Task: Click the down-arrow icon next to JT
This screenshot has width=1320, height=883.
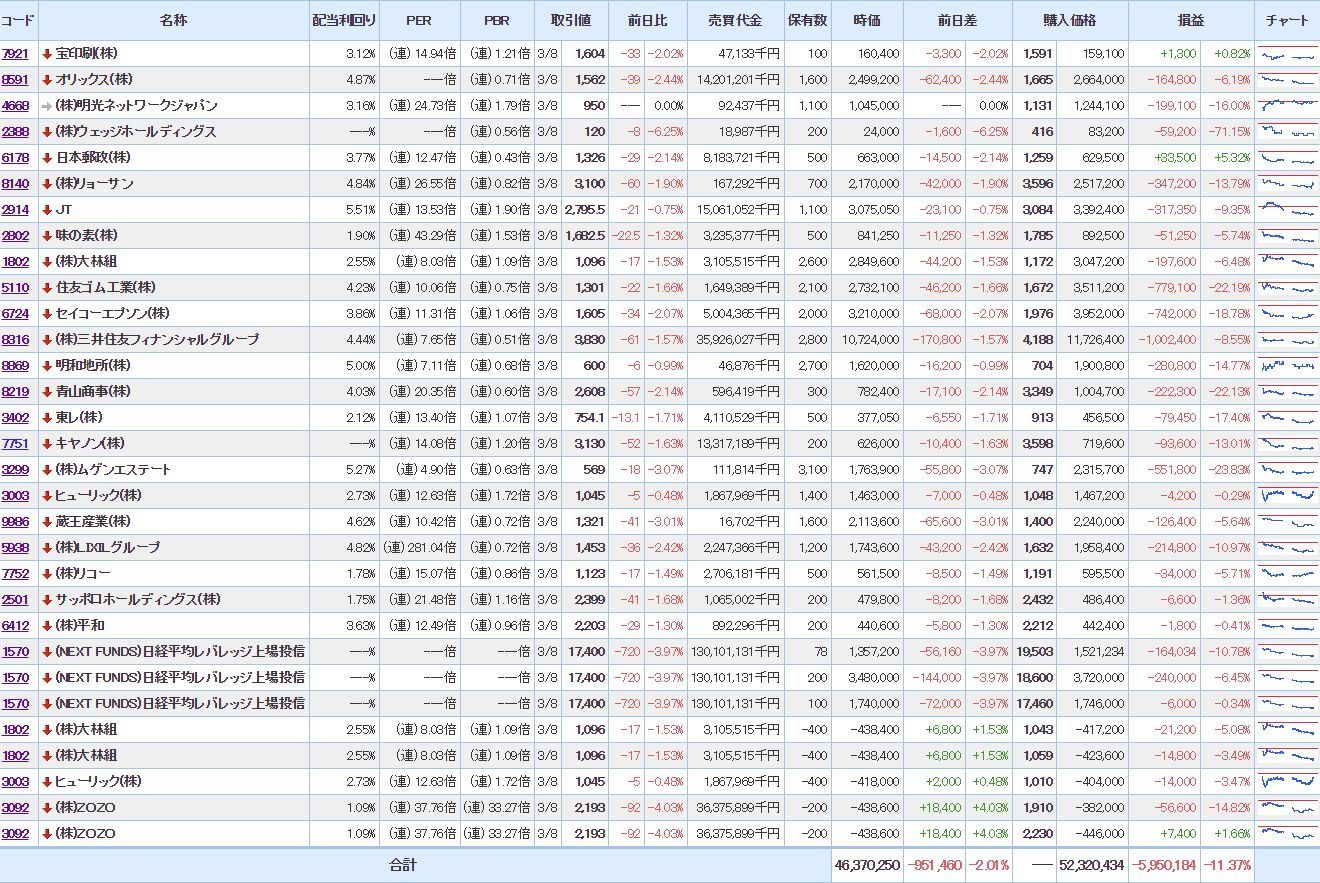Action: click(47, 210)
